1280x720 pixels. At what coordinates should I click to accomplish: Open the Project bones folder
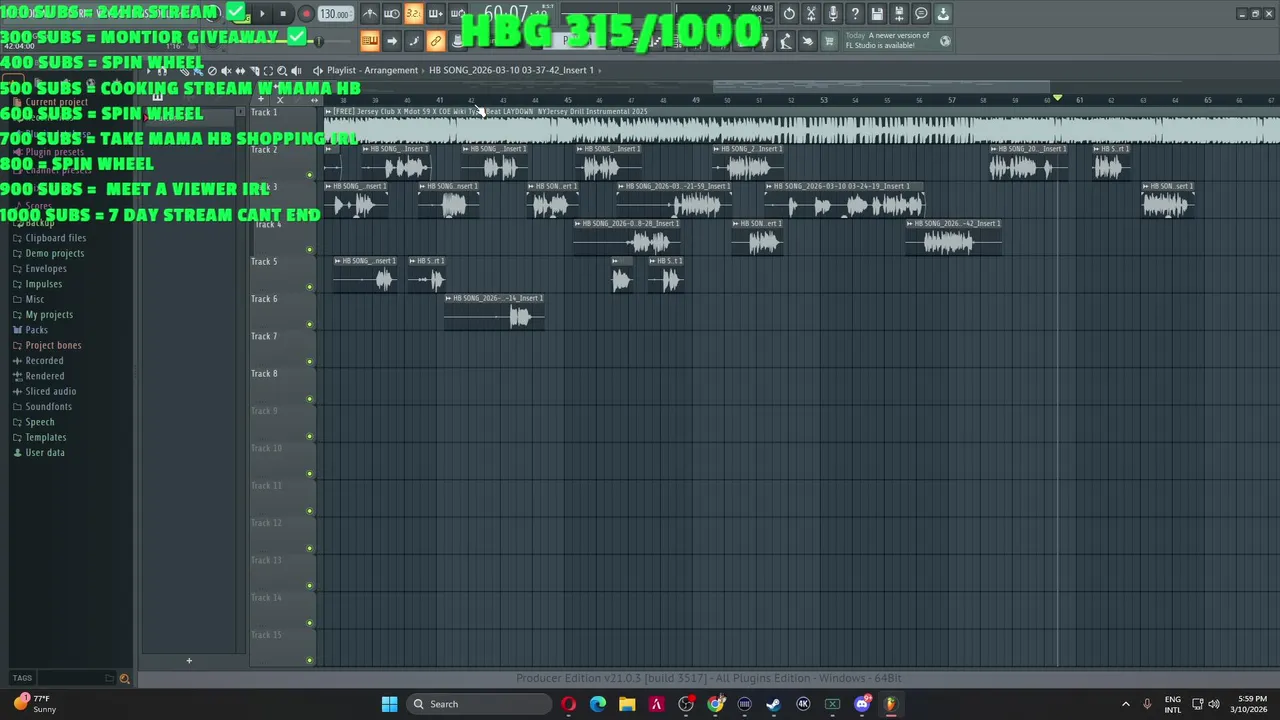[x=53, y=345]
